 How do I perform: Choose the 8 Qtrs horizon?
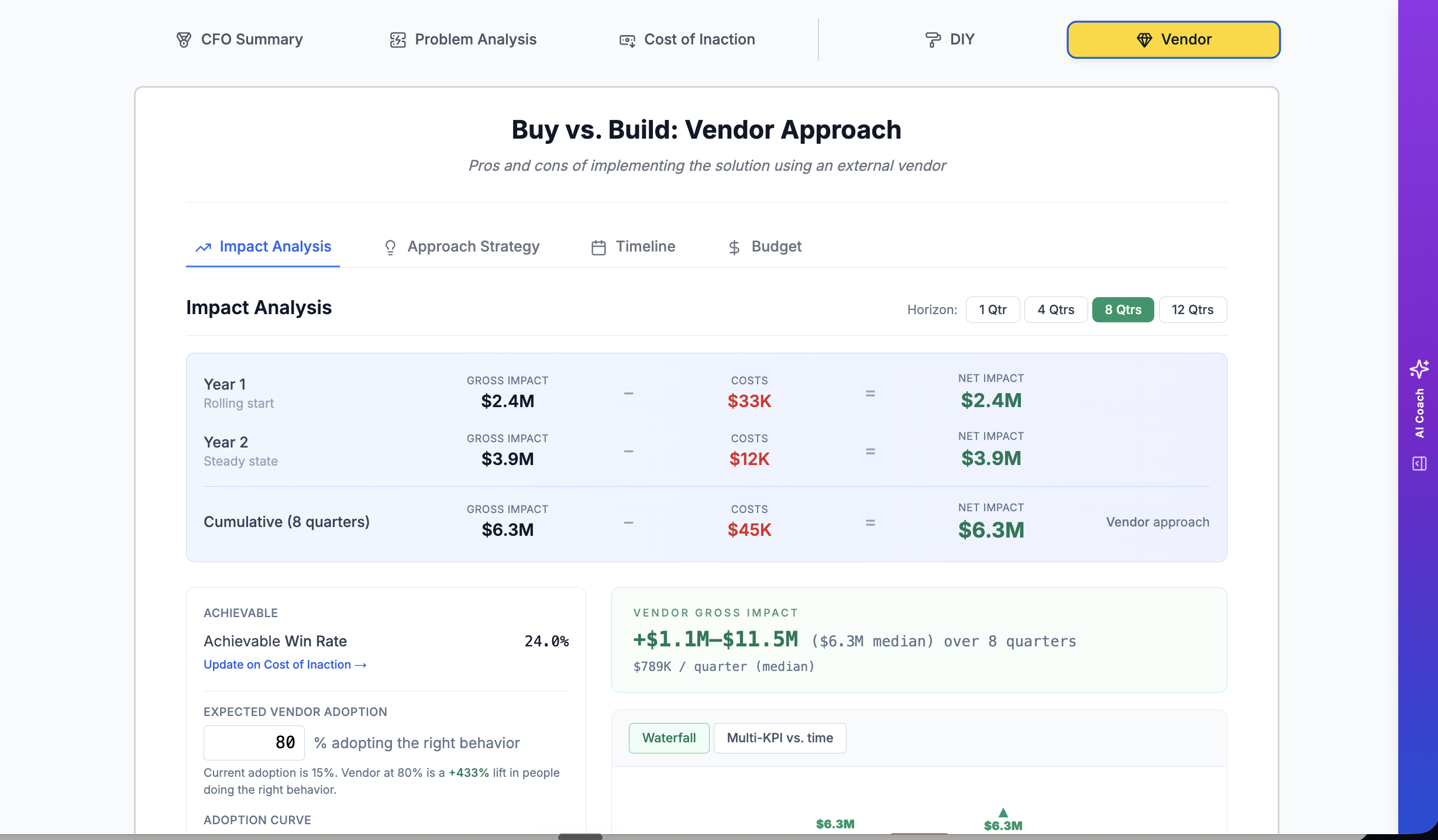tap(1123, 309)
